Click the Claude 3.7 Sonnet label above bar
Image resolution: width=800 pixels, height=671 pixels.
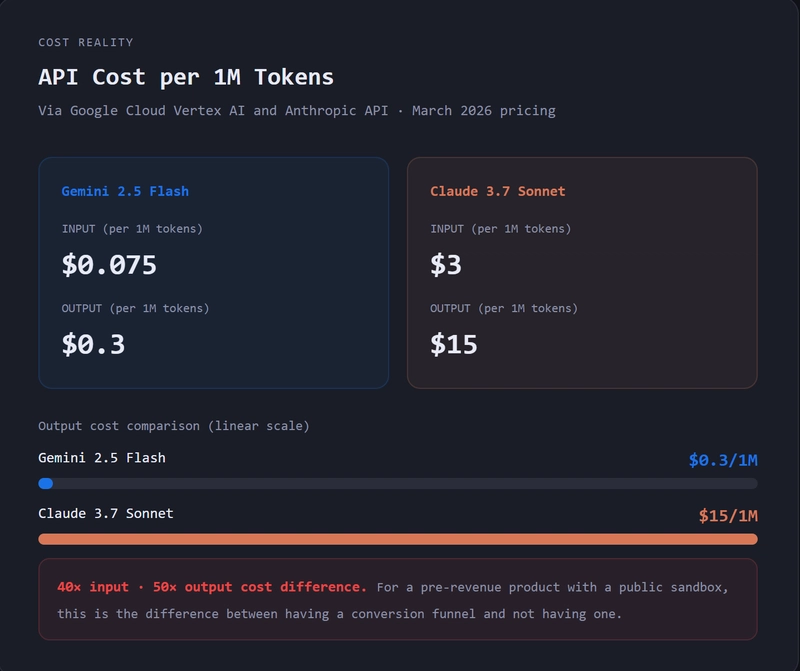tap(106, 513)
